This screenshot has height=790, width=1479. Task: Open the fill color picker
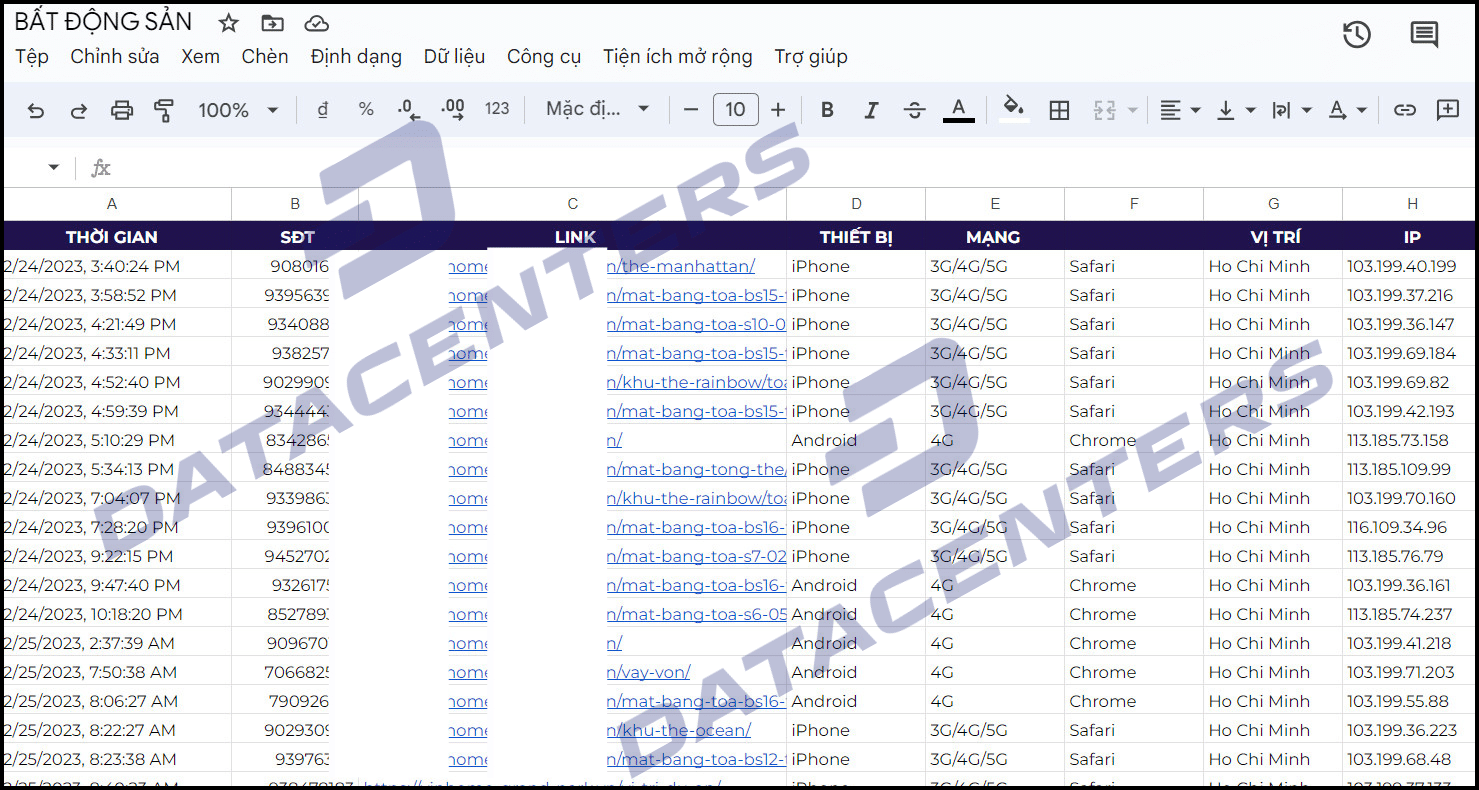point(1014,109)
